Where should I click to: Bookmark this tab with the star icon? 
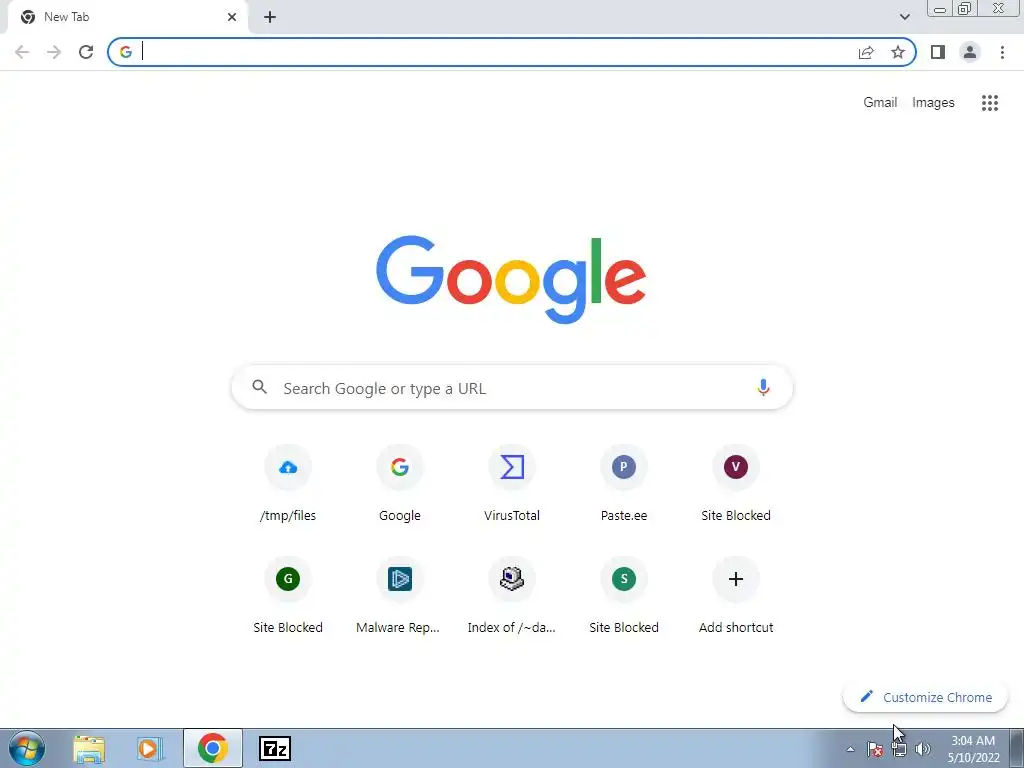pyautogui.click(x=898, y=52)
